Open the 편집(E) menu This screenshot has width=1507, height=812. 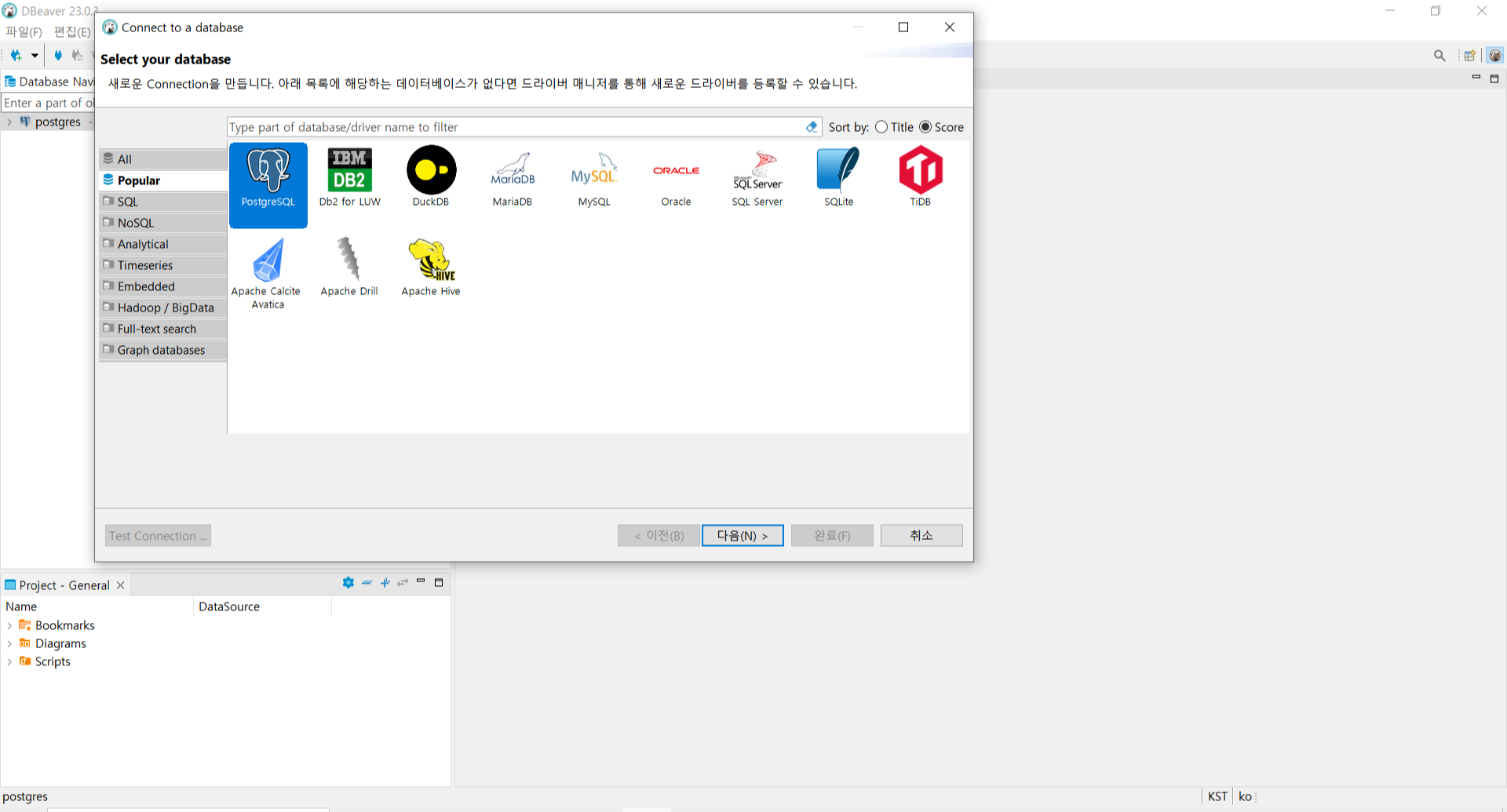click(x=72, y=31)
